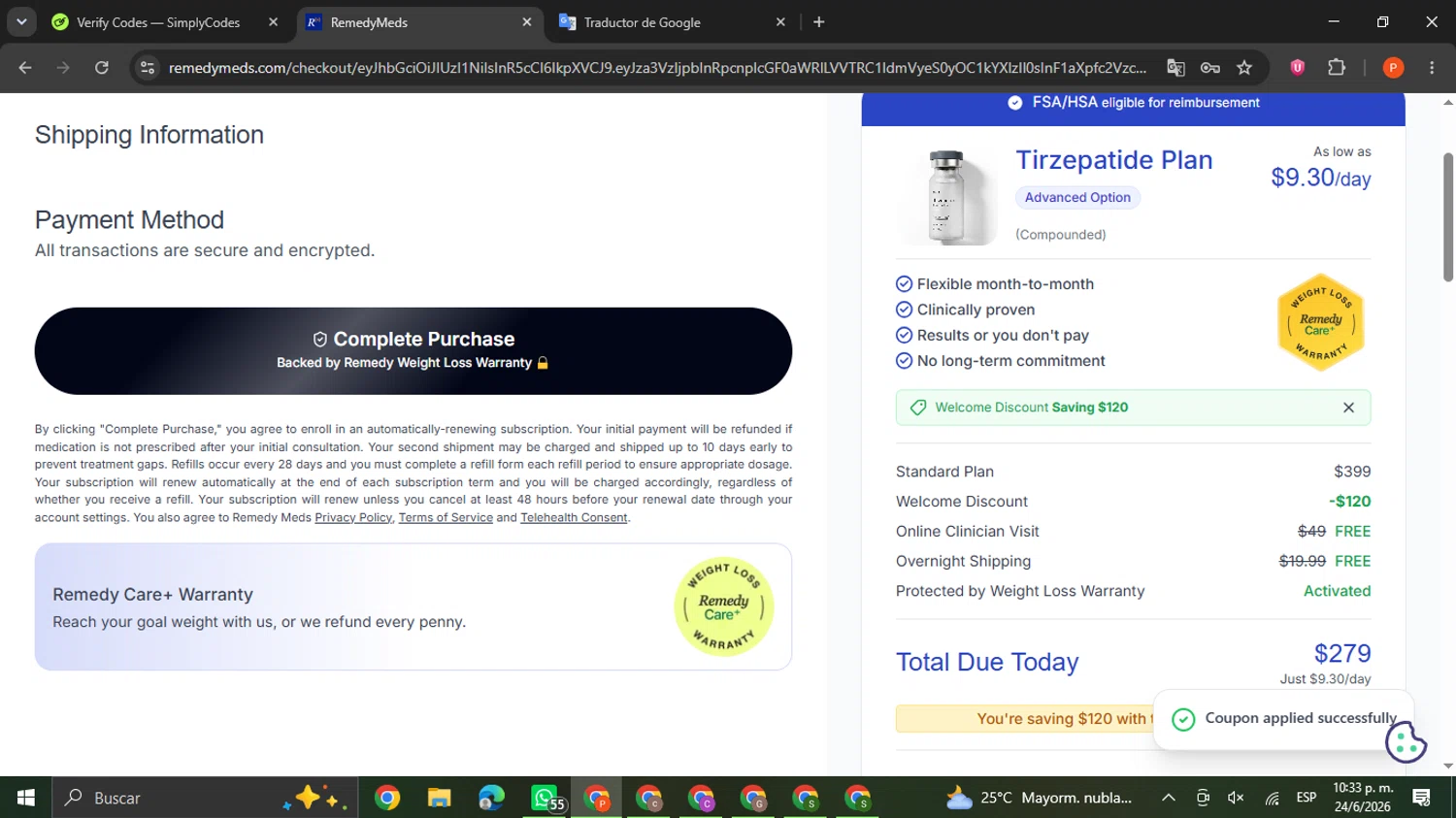Image resolution: width=1456 pixels, height=818 pixels.
Task: Open the saved passwords key icon
Action: pyautogui.click(x=1209, y=68)
